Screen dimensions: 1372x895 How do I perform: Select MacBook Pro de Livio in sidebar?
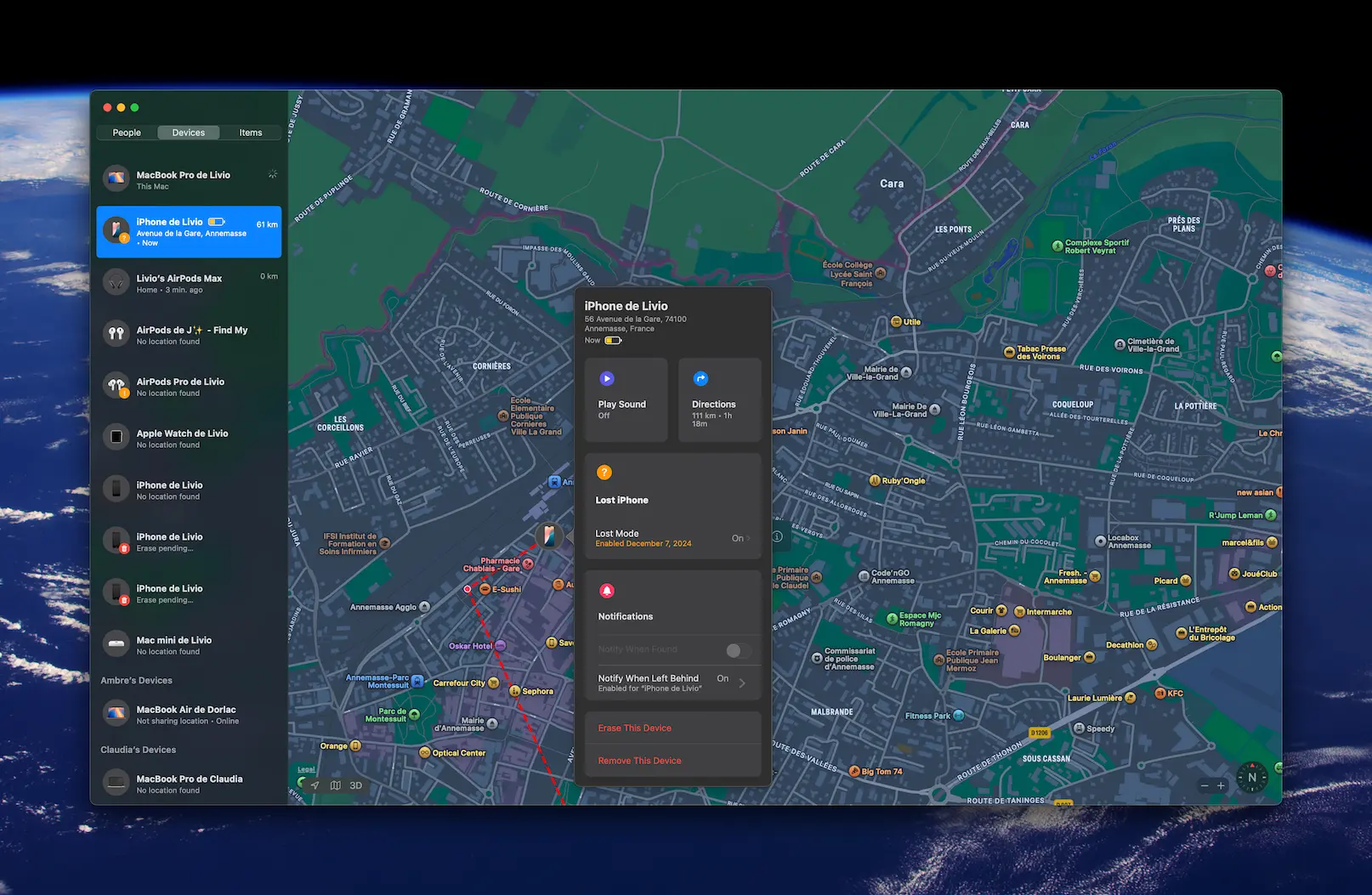pos(189,179)
